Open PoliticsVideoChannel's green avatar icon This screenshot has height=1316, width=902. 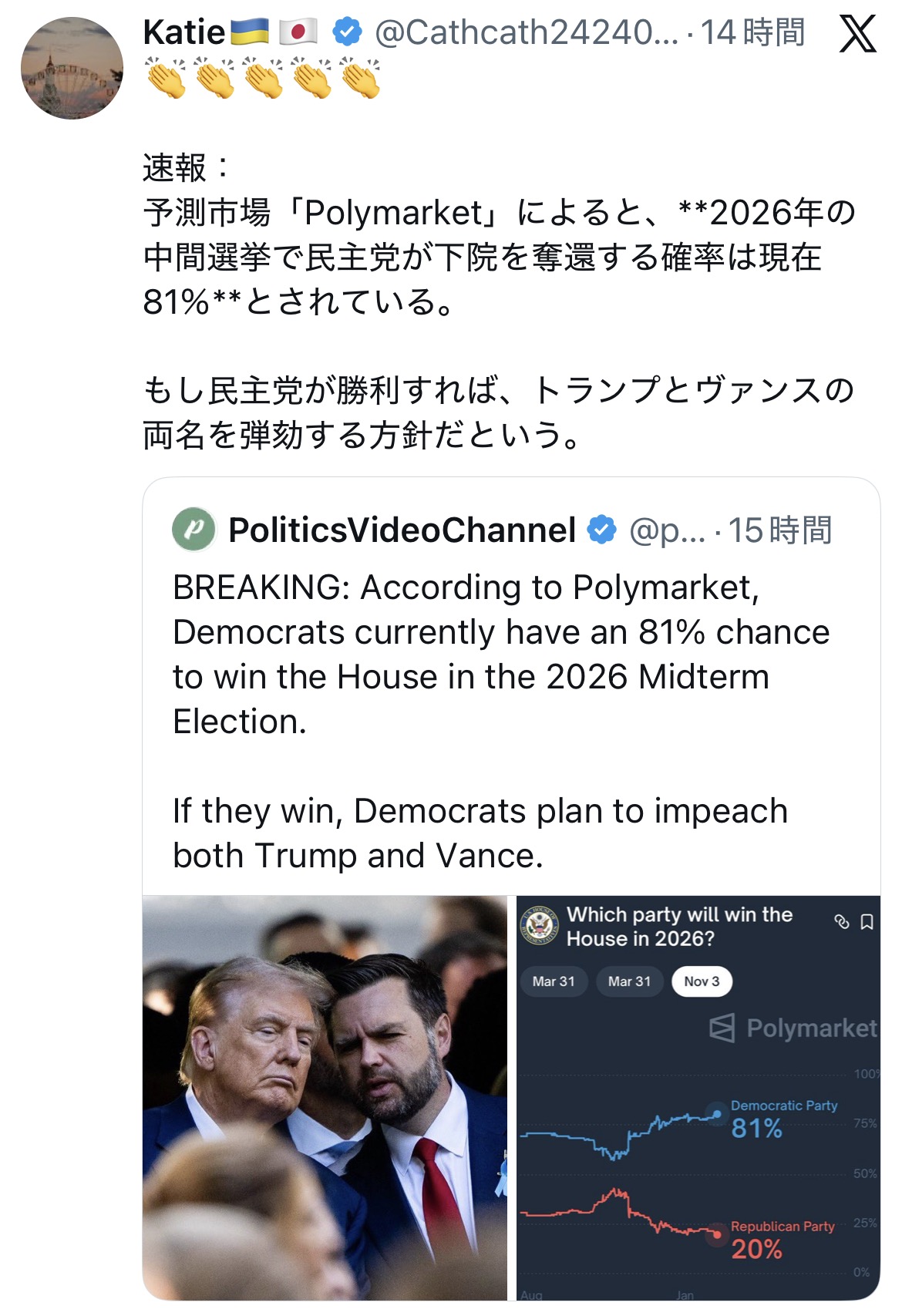tap(194, 530)
